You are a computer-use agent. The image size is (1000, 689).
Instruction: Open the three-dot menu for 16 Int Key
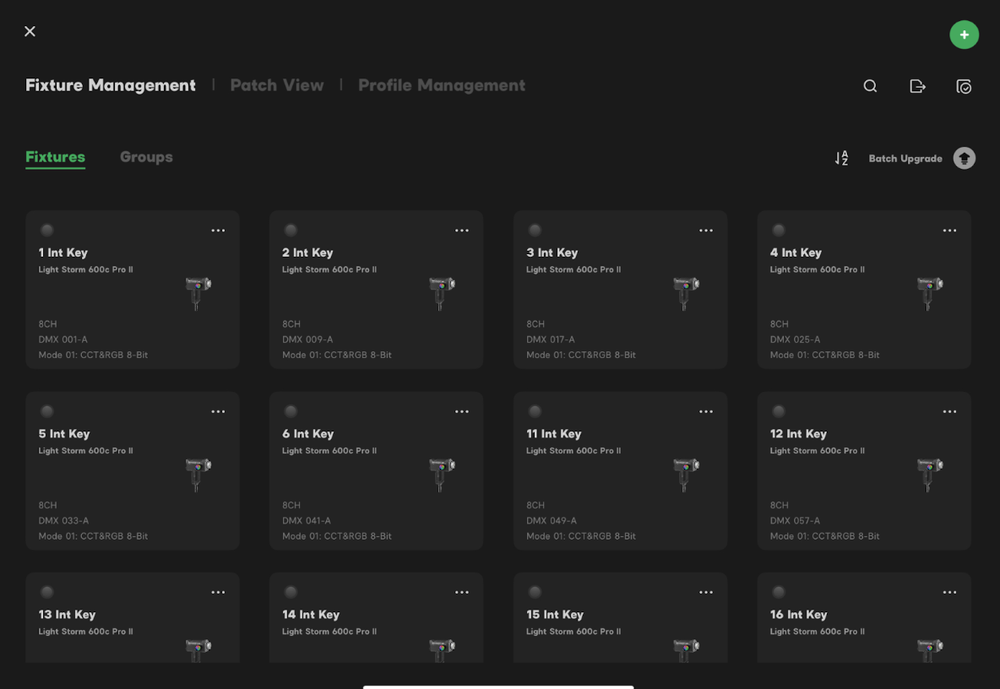click(x=950, y=593)
